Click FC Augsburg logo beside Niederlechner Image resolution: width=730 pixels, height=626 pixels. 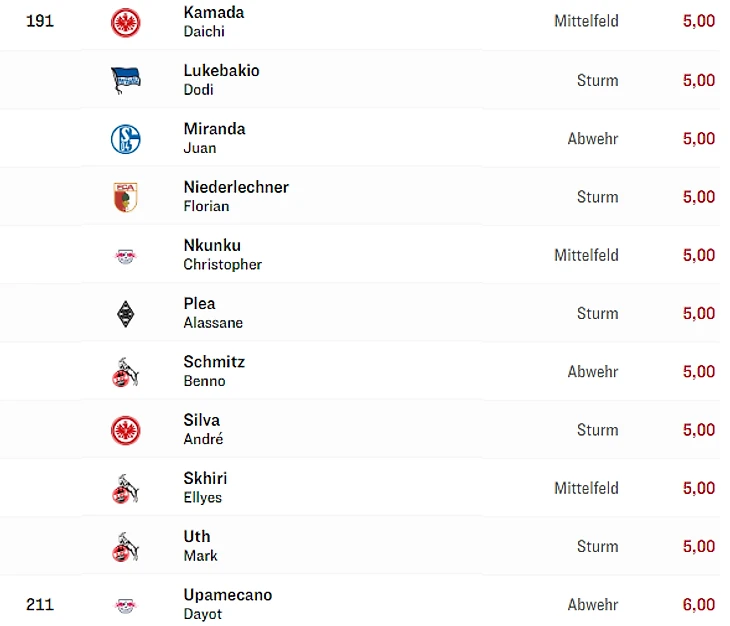pos(125,197)
